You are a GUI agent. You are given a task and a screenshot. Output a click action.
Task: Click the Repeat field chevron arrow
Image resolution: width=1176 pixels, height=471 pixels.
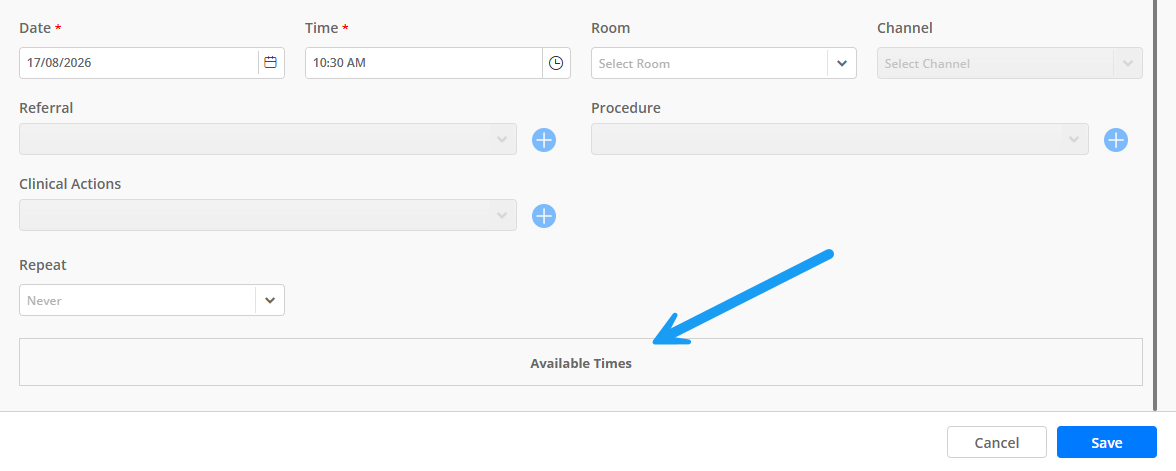coord(270,300)
